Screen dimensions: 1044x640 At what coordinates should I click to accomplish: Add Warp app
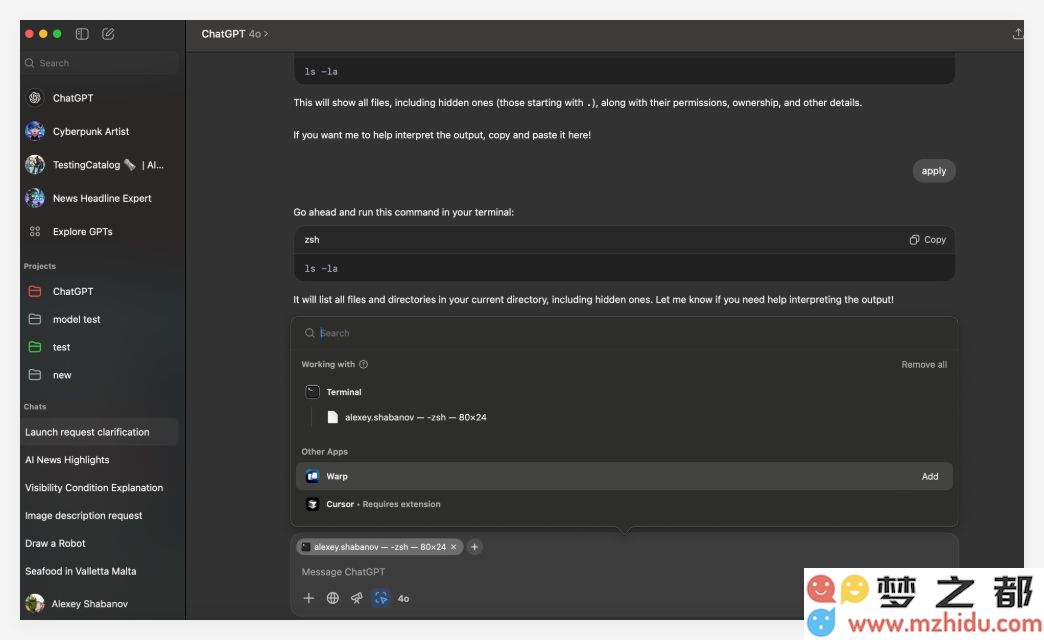[929, 477]
